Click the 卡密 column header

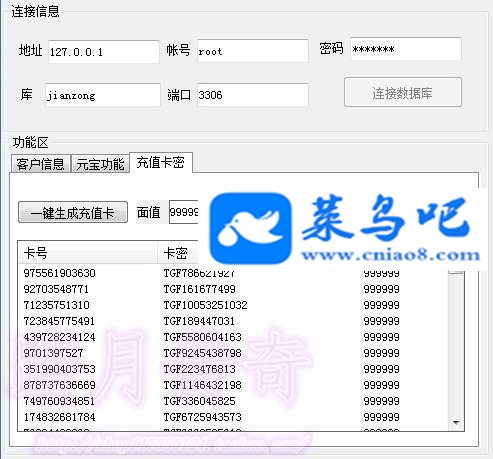coord(178,253)
